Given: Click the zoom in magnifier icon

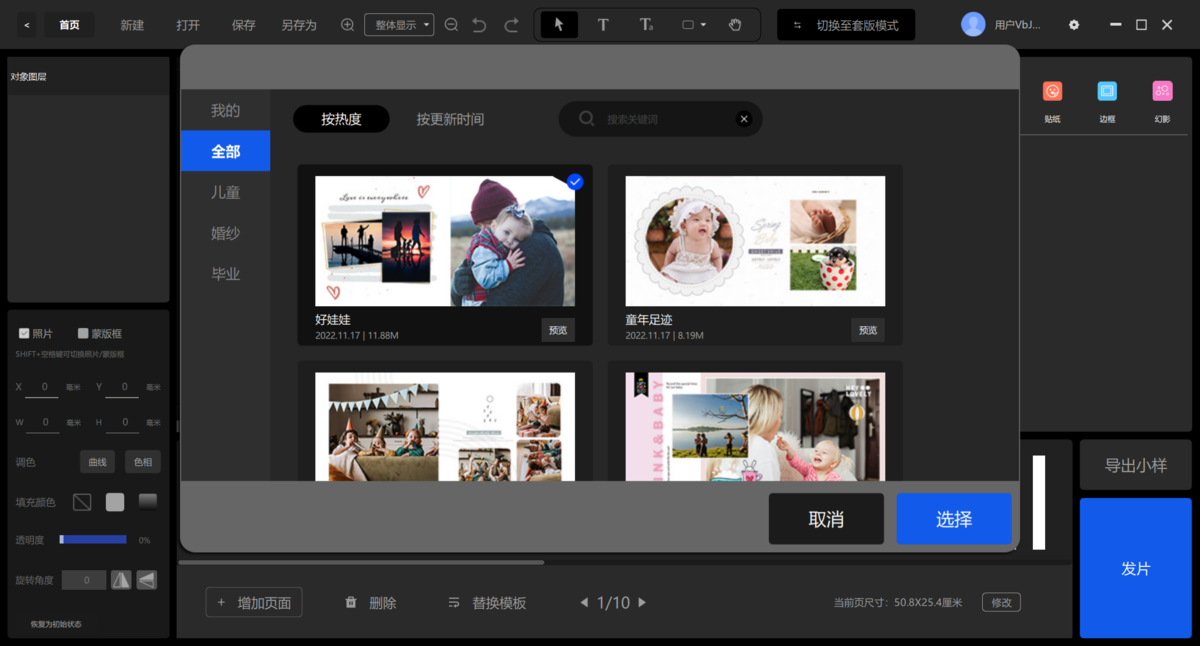Looking at the screenshot, I should pyautogui.click(x=348, y=25).
